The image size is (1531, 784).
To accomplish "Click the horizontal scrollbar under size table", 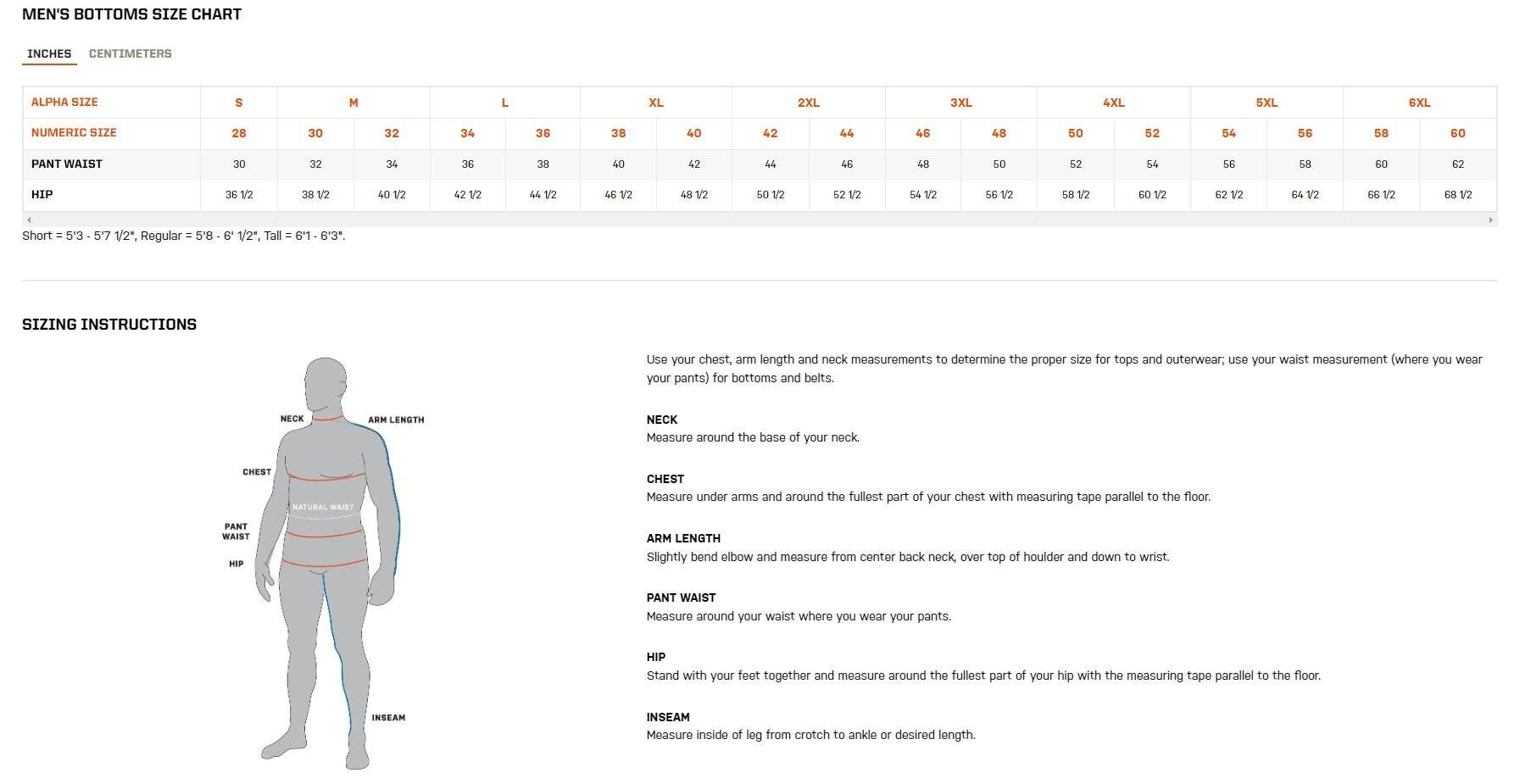I will [759, 220].
